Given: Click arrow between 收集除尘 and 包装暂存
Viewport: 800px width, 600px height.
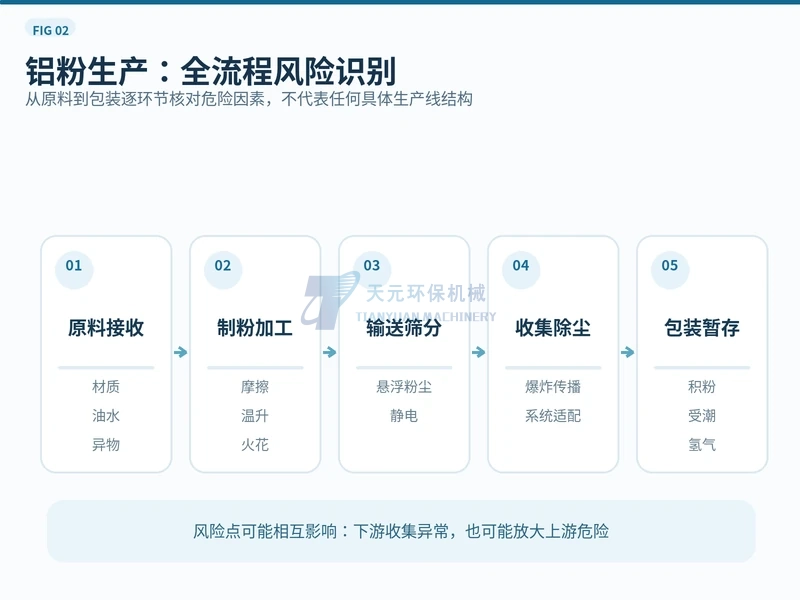Looking at the screenshot, I should click(x=628, y=352).
